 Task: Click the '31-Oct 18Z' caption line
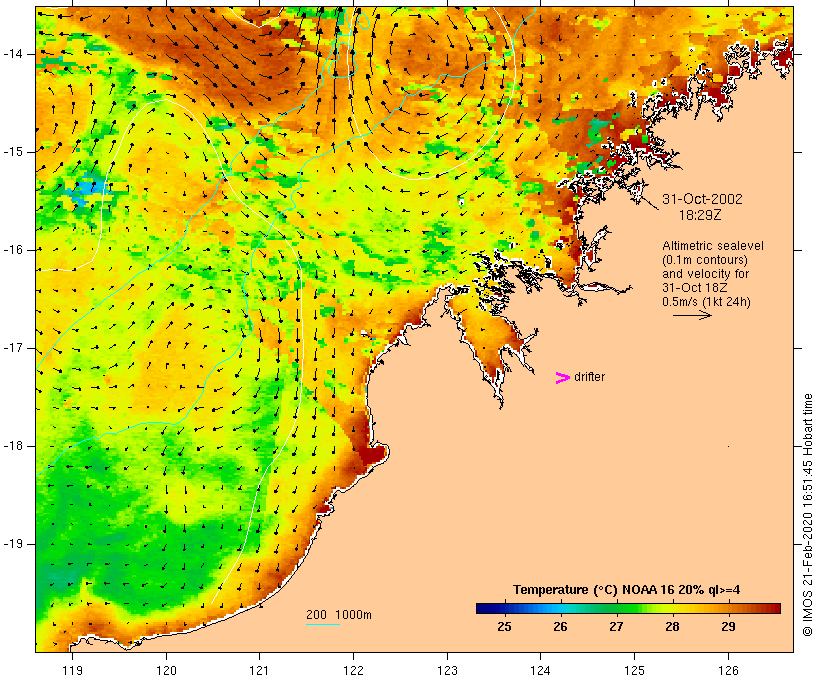[x=694, y=288]
